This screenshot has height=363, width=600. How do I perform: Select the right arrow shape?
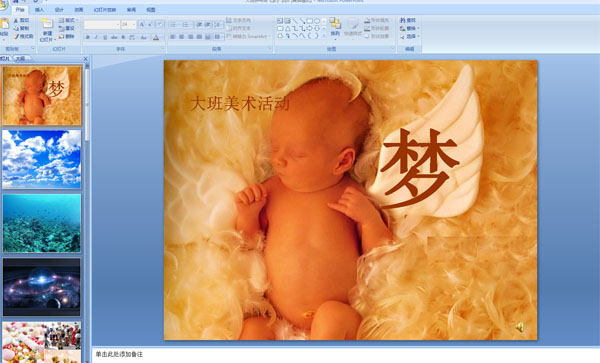(310, 28)
